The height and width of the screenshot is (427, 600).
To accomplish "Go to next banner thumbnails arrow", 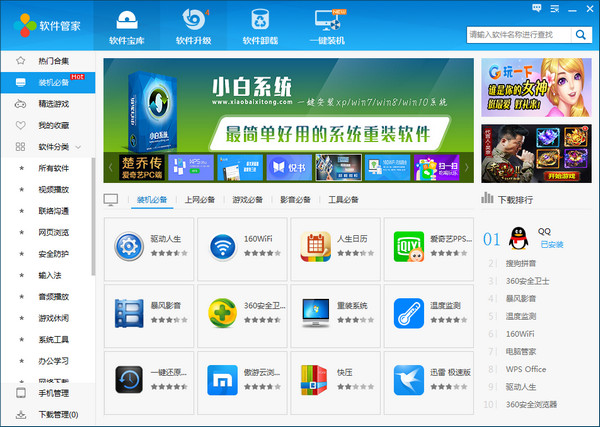I will pos(467,167).
